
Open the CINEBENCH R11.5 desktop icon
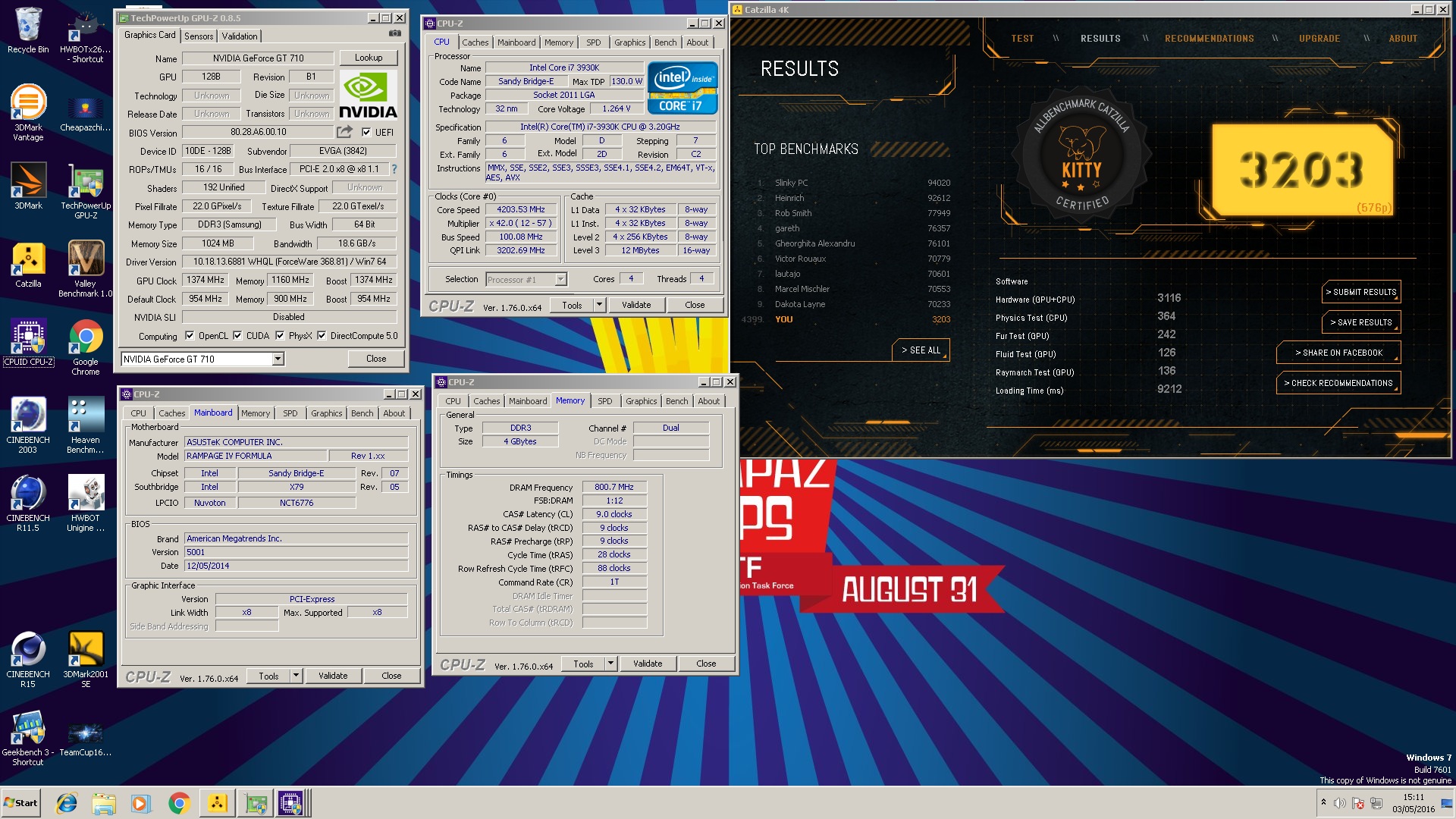pos(28,504)
